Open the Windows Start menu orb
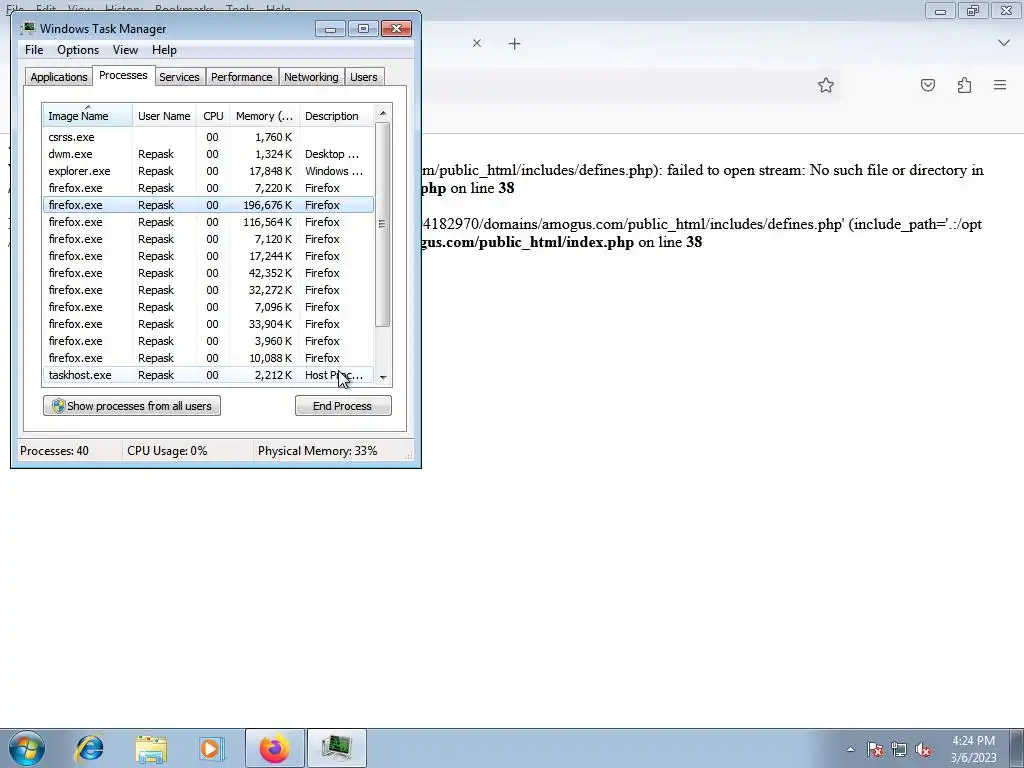Image resolution: width=1024 pixels, height=768 pixels. 27,748
